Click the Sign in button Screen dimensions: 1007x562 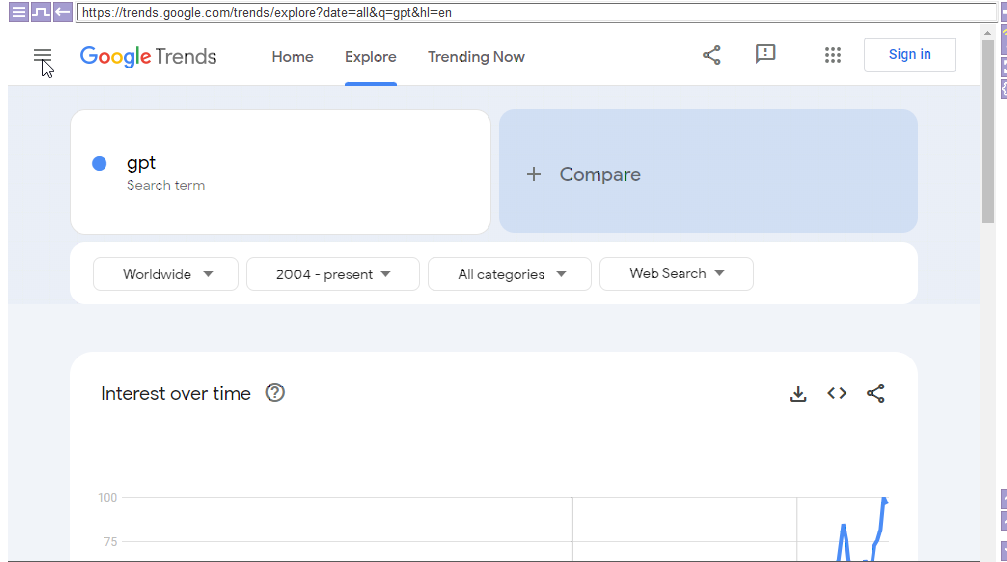coord(909,55)
